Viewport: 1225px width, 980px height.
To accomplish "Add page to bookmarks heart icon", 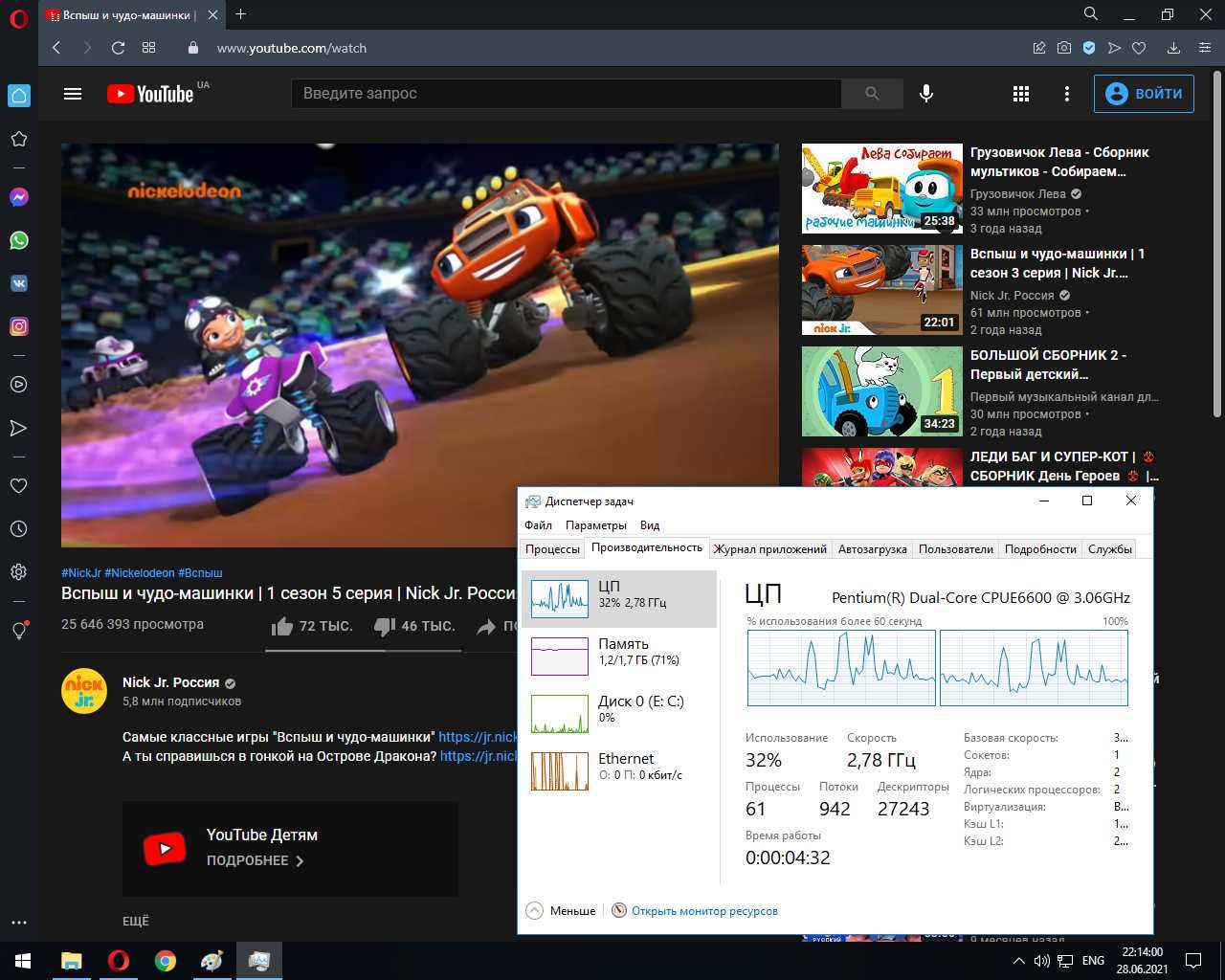I will (1139, 48).
